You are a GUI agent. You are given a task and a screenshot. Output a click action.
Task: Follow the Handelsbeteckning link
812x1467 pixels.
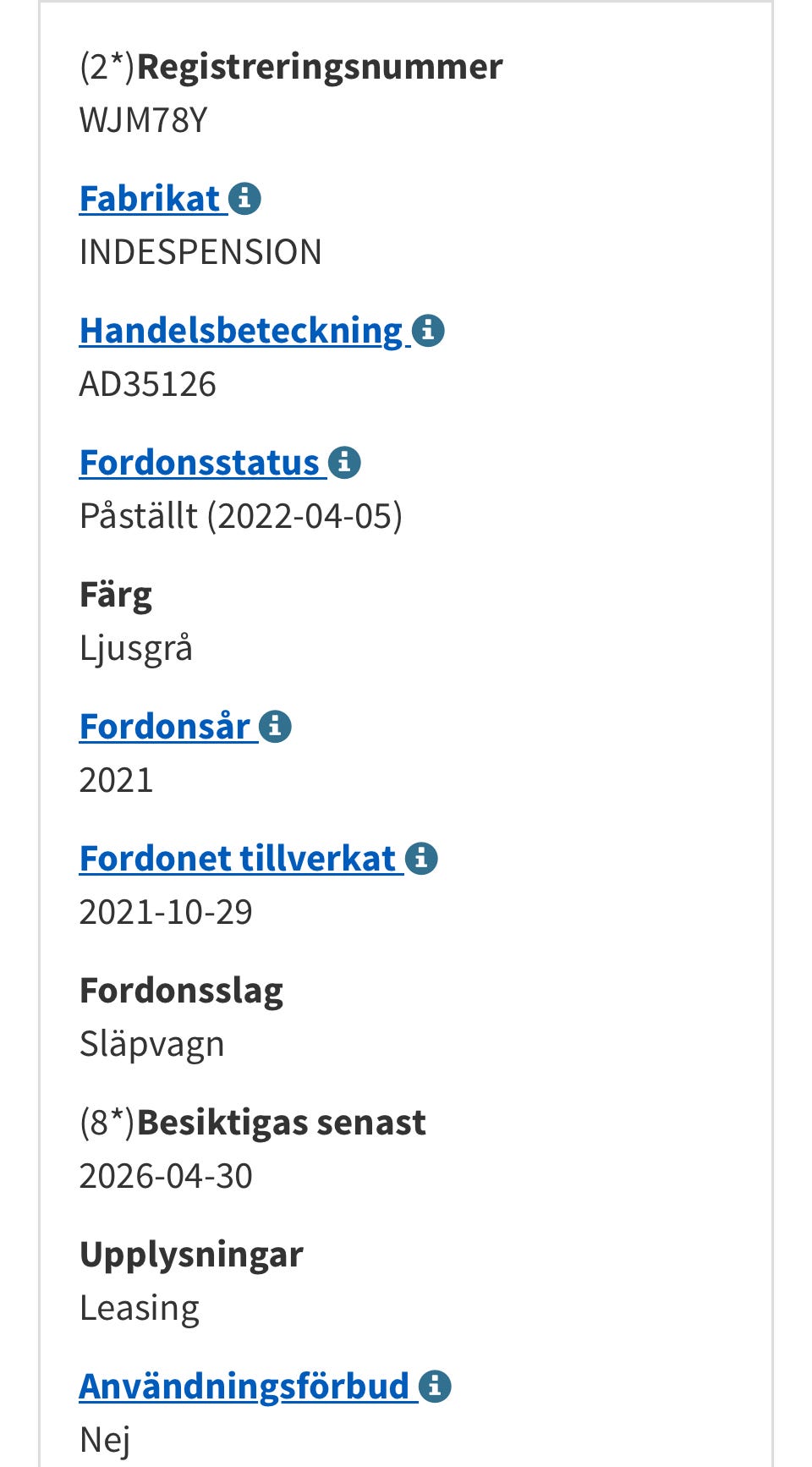241,331
